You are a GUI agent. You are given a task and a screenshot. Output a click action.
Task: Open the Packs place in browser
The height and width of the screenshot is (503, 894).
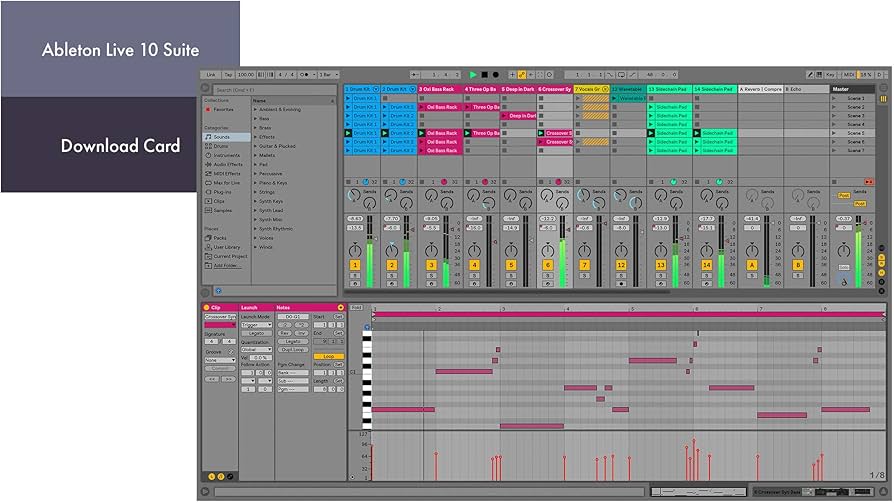(219, 237)
